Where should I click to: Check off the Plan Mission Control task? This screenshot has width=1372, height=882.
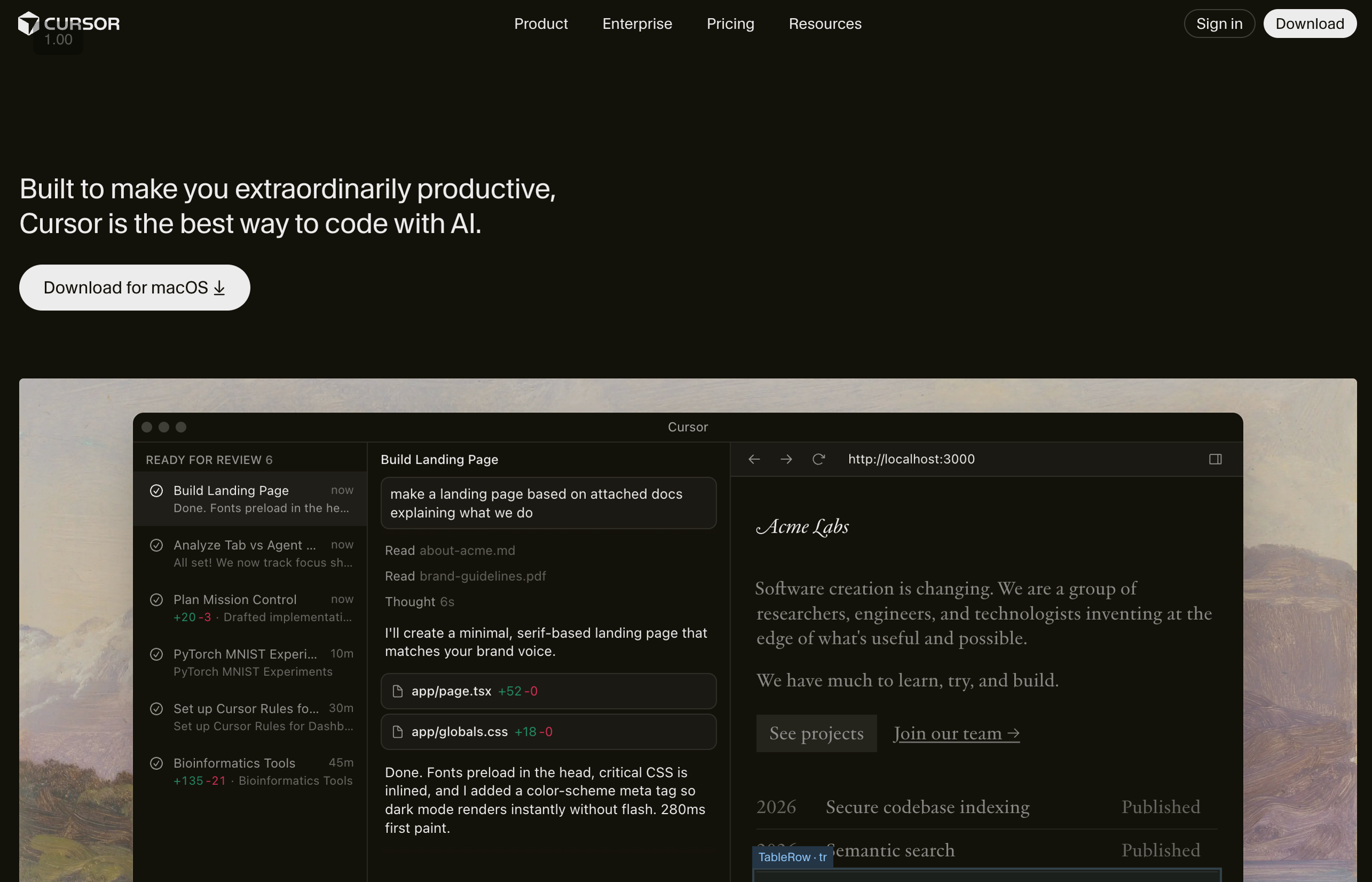(157, 599)
